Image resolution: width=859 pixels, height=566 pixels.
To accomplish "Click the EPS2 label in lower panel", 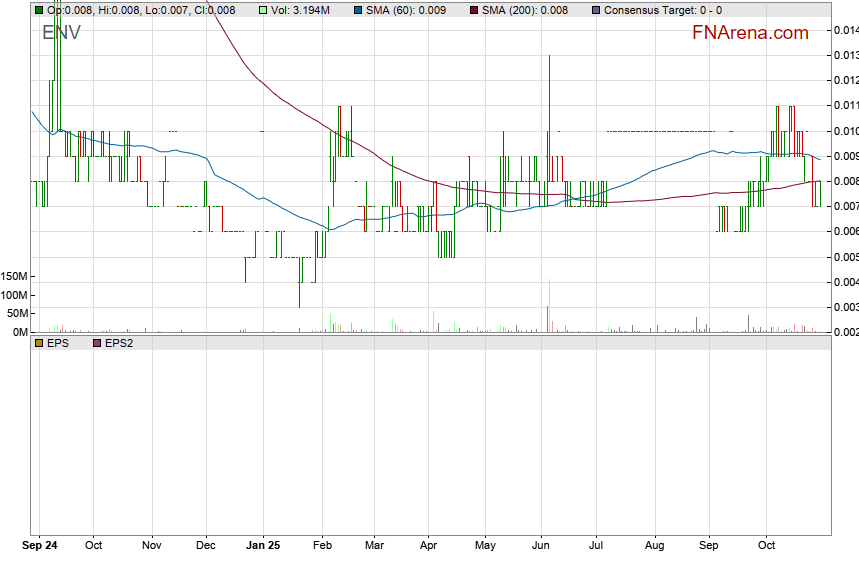I will click(118, 343).
